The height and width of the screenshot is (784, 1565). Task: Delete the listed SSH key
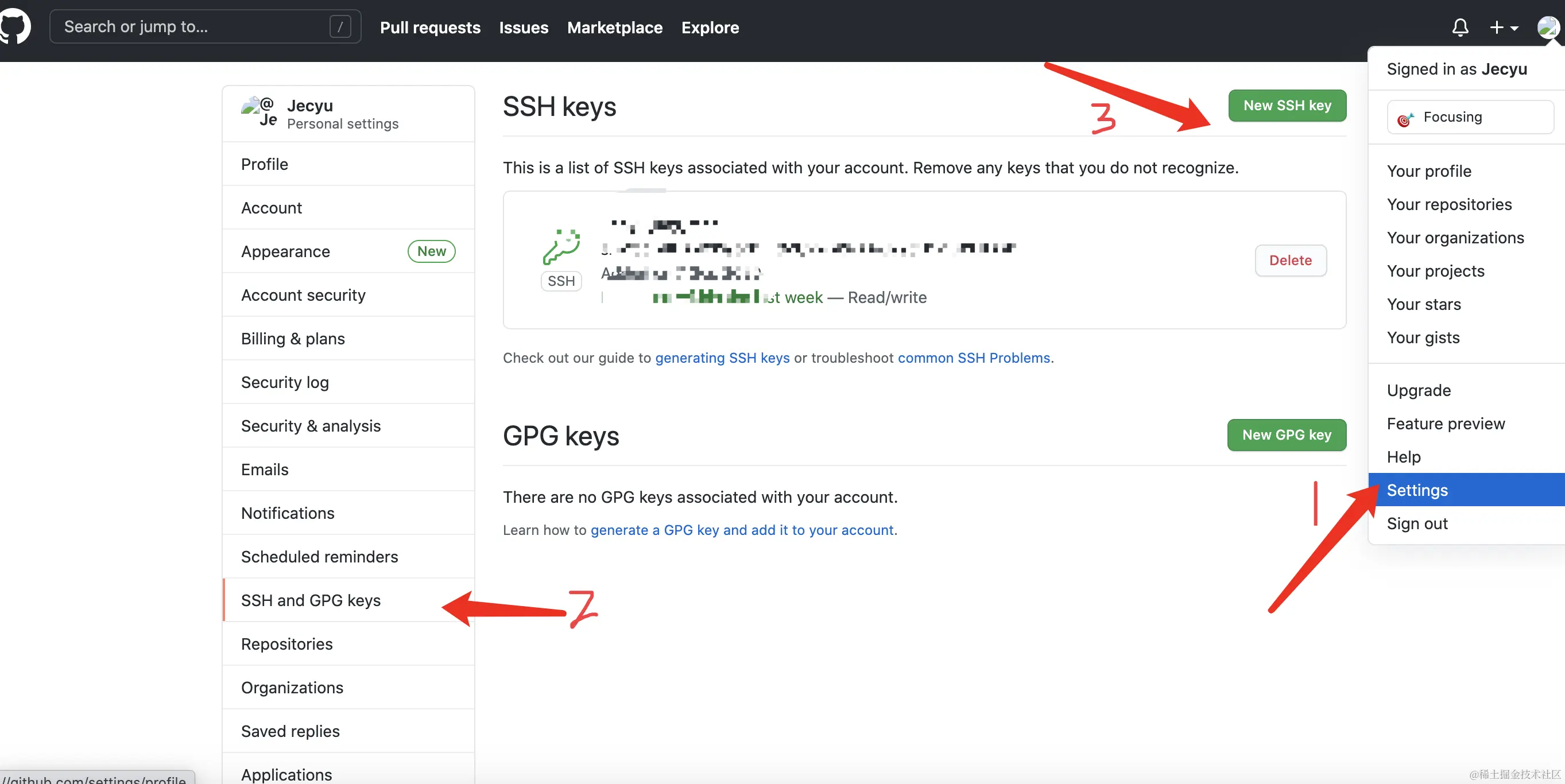tap(1291, 261)
